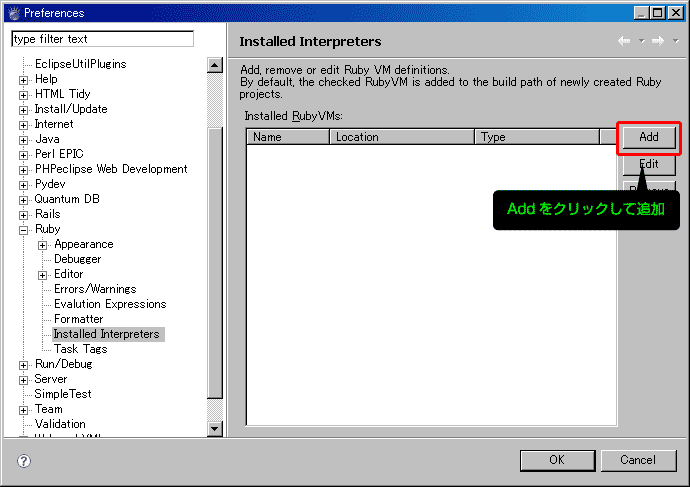This screenshot has height=487, width=690.
Task: Sort by the Location column header
Action: coord(402,137)
